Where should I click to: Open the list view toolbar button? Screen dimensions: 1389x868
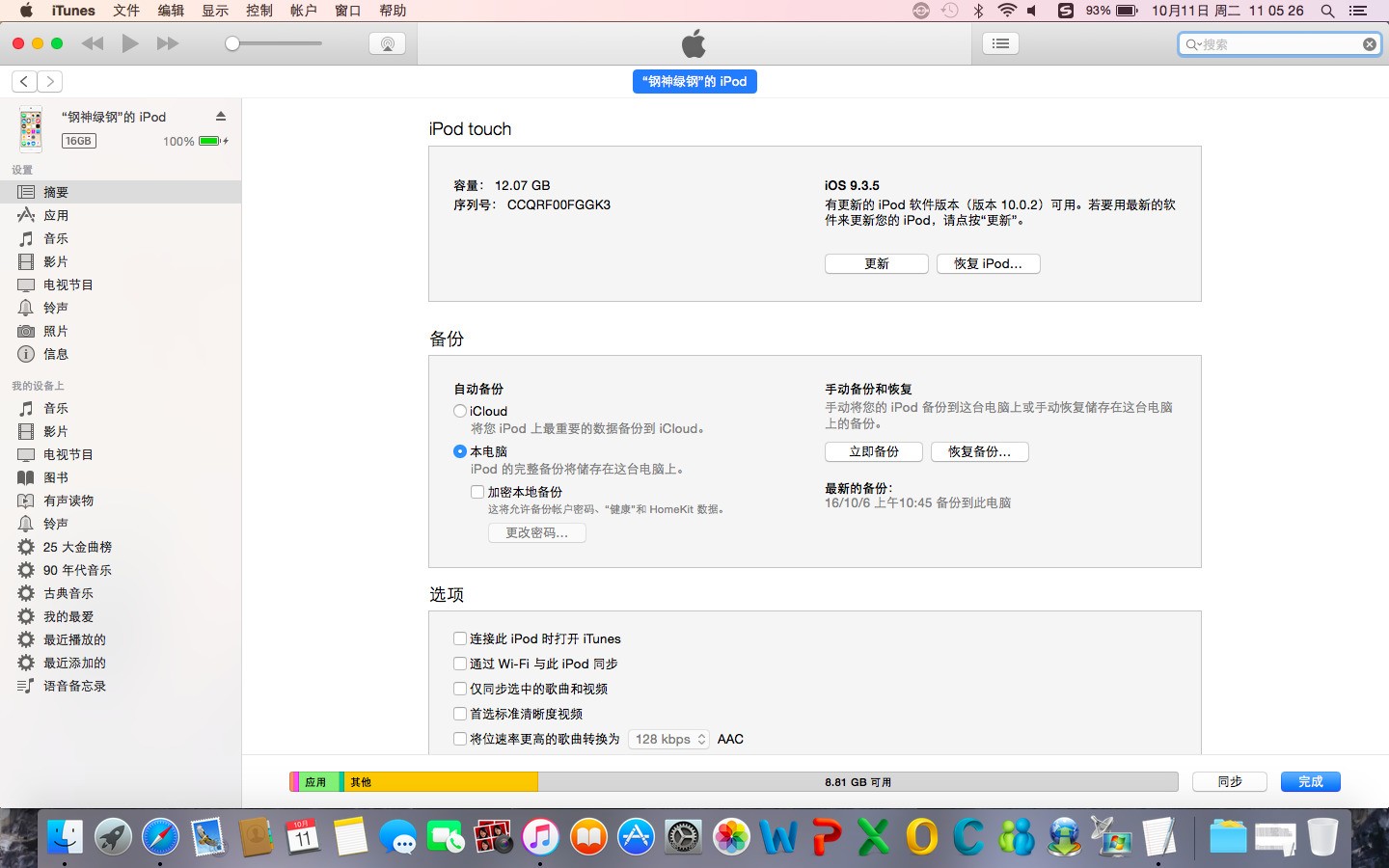pyautogui.click(x=1000, y=43)
